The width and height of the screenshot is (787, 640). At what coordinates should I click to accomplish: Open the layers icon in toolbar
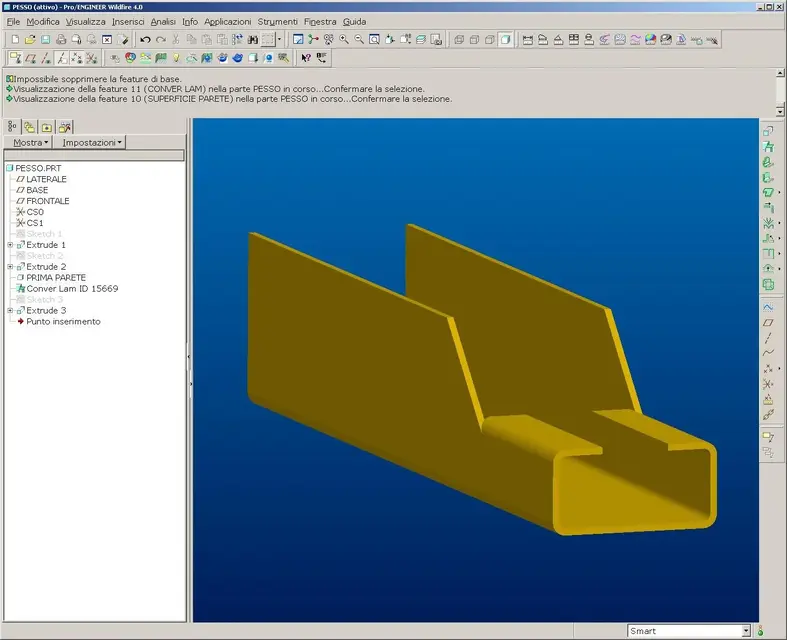(x=421, y=40)
